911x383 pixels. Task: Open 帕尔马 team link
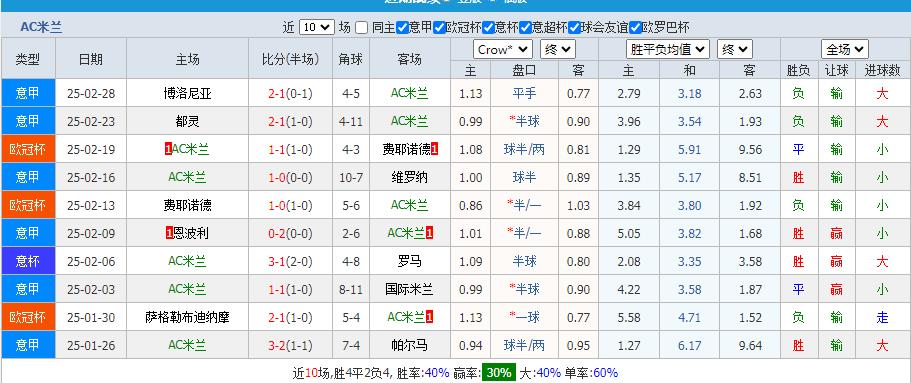click(410, 345)
